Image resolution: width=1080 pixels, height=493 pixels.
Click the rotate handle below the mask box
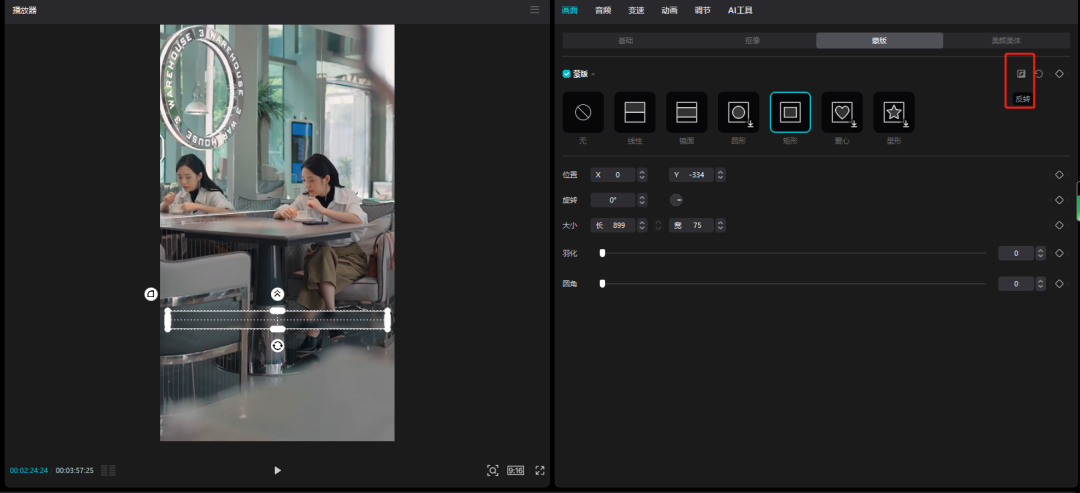pyautogui.click(x=278, y=346)
